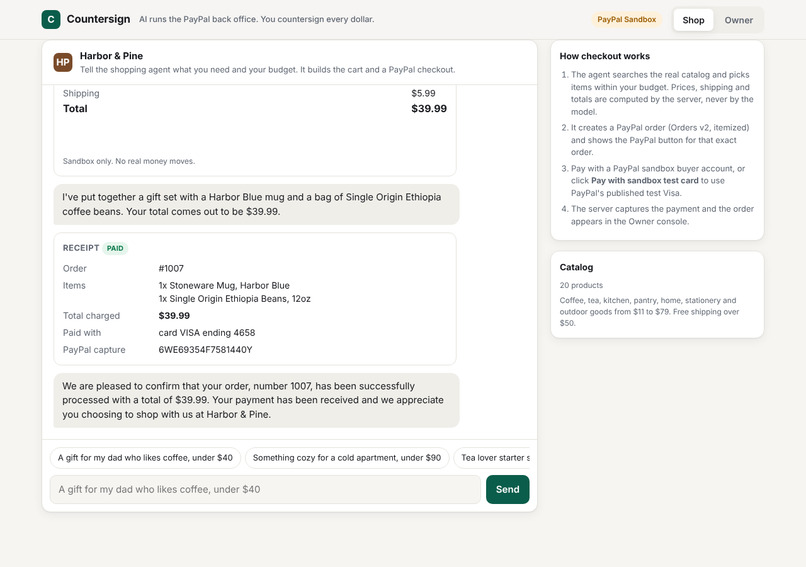This screenshot has height=567, width=806.
Task: Send the message with Send button
Action: [x=507, y=489]
